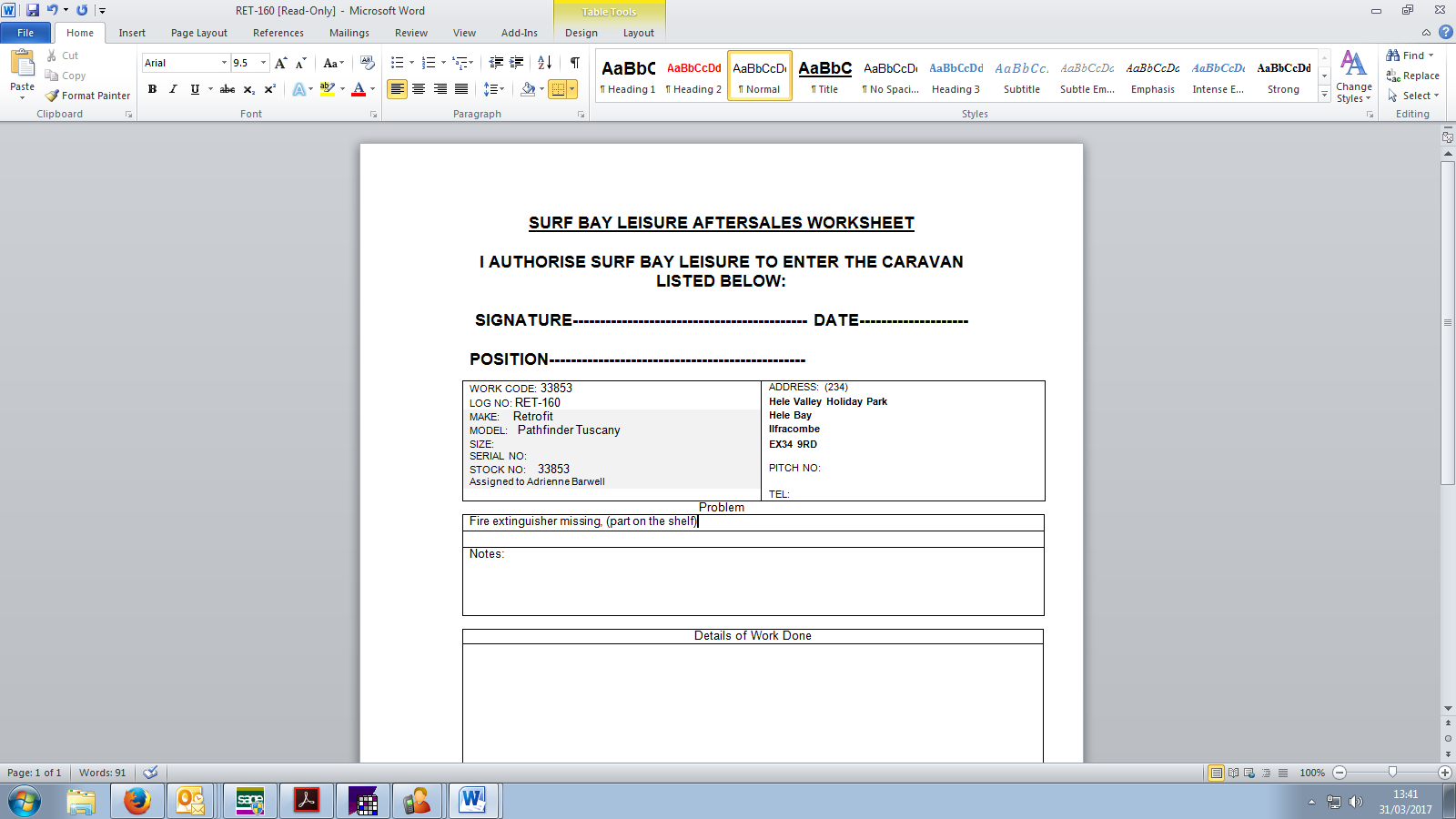Click the 100% zoom level button
1456x819 pixels.
point(1311,773)
